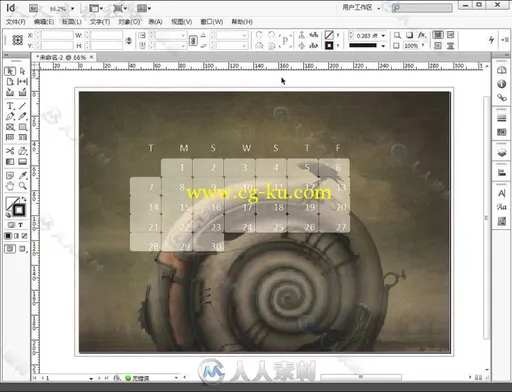Select the Page tool
Screen dimensions: 512x392
click(x=10, y=82)
